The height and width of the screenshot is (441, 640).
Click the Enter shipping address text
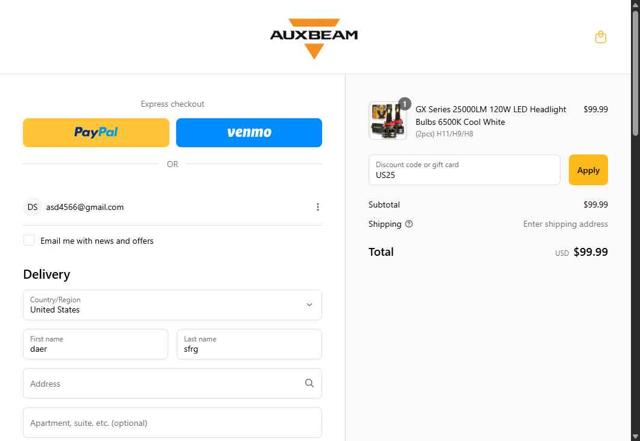(565, 224)
